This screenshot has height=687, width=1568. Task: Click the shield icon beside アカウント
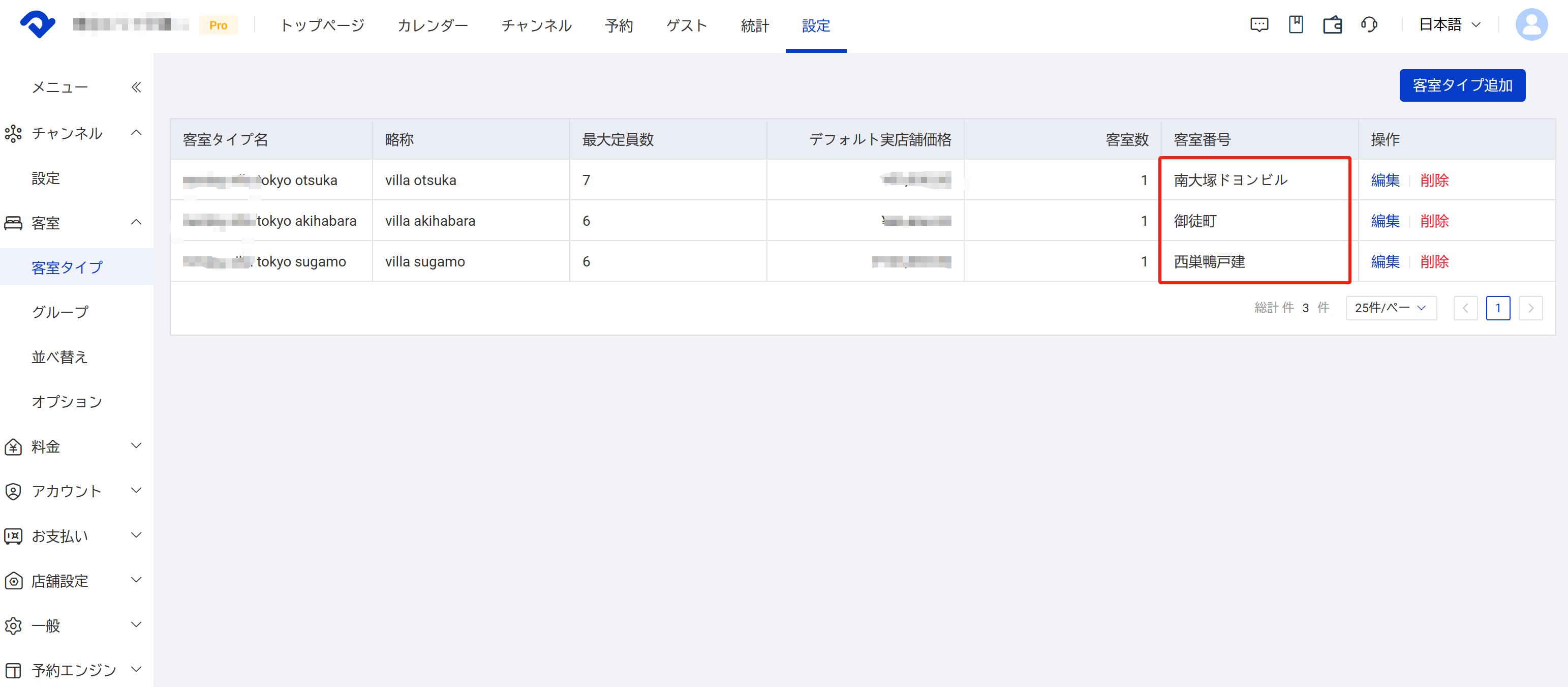pyautogui.click(x=13, y=491)
